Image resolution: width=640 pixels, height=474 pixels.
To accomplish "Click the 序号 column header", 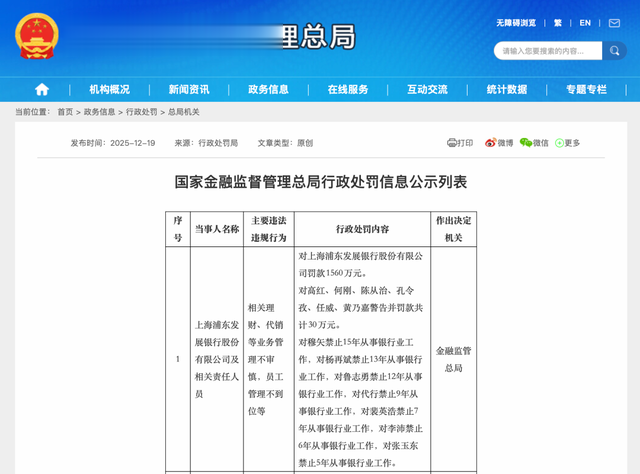I will [x=178, y=229].
